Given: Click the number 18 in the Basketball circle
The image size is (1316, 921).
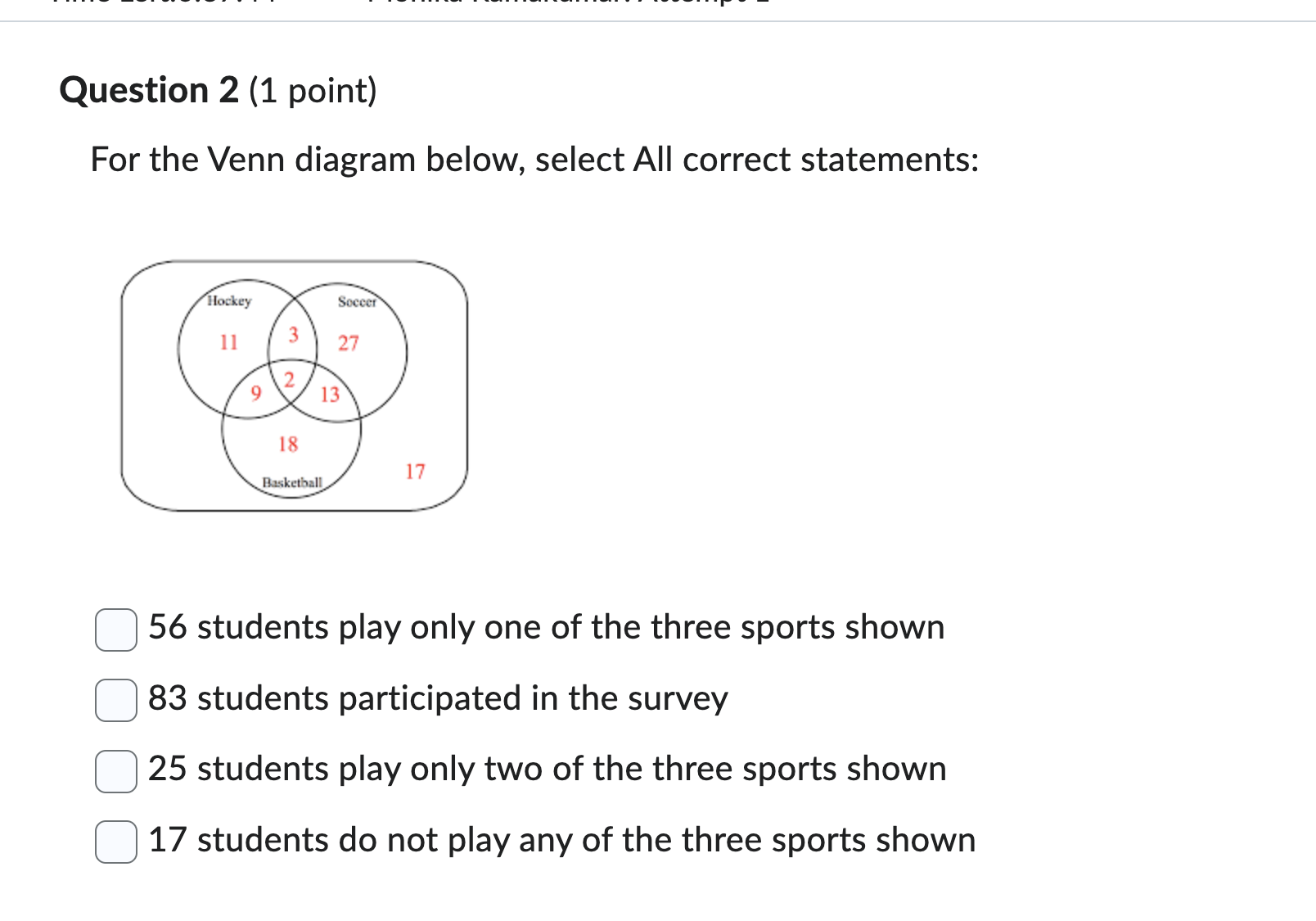Looking at the screenshot, I should (287, 445).
